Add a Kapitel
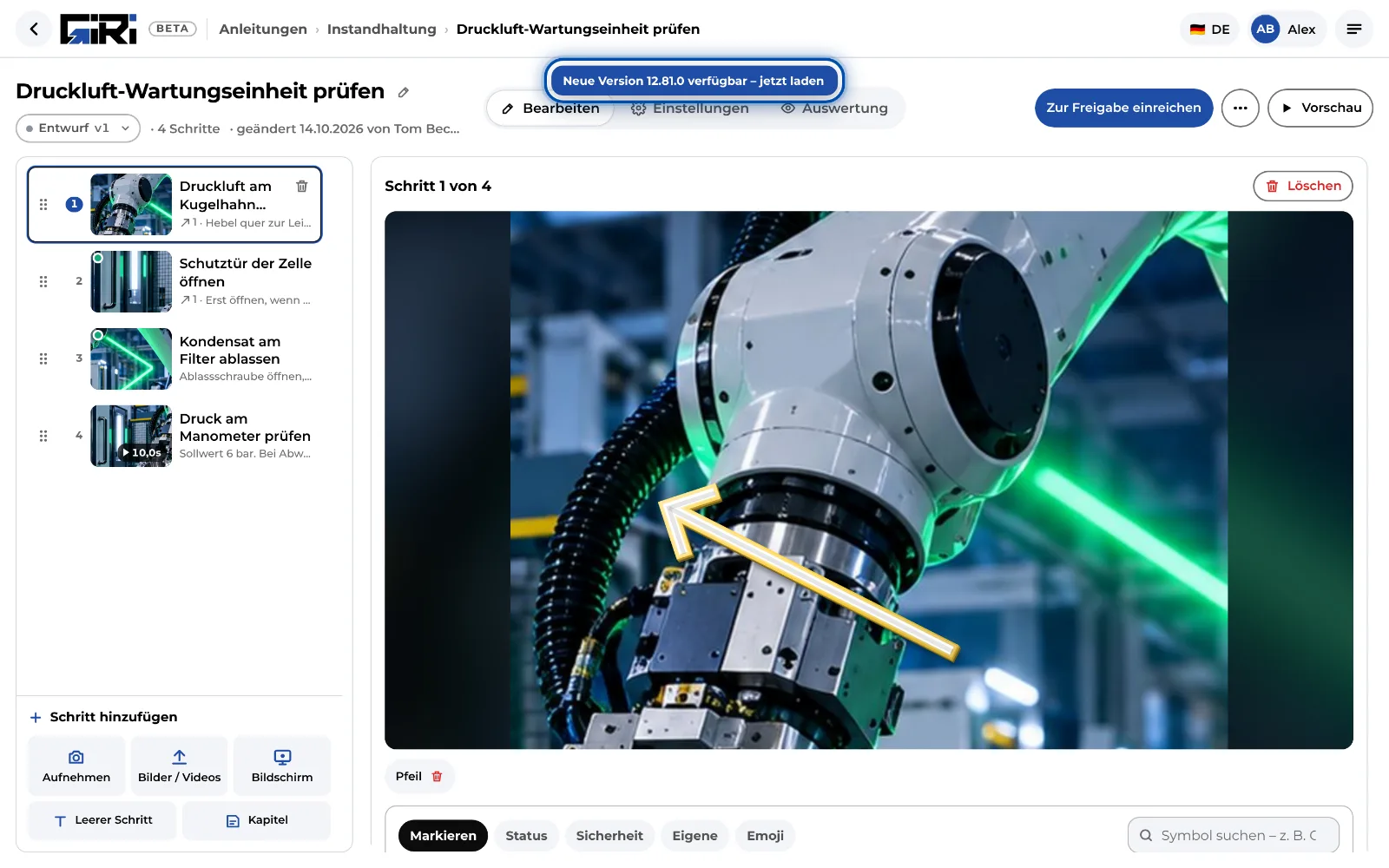This screenshot has width=1389, height=868. pos(257,820)
